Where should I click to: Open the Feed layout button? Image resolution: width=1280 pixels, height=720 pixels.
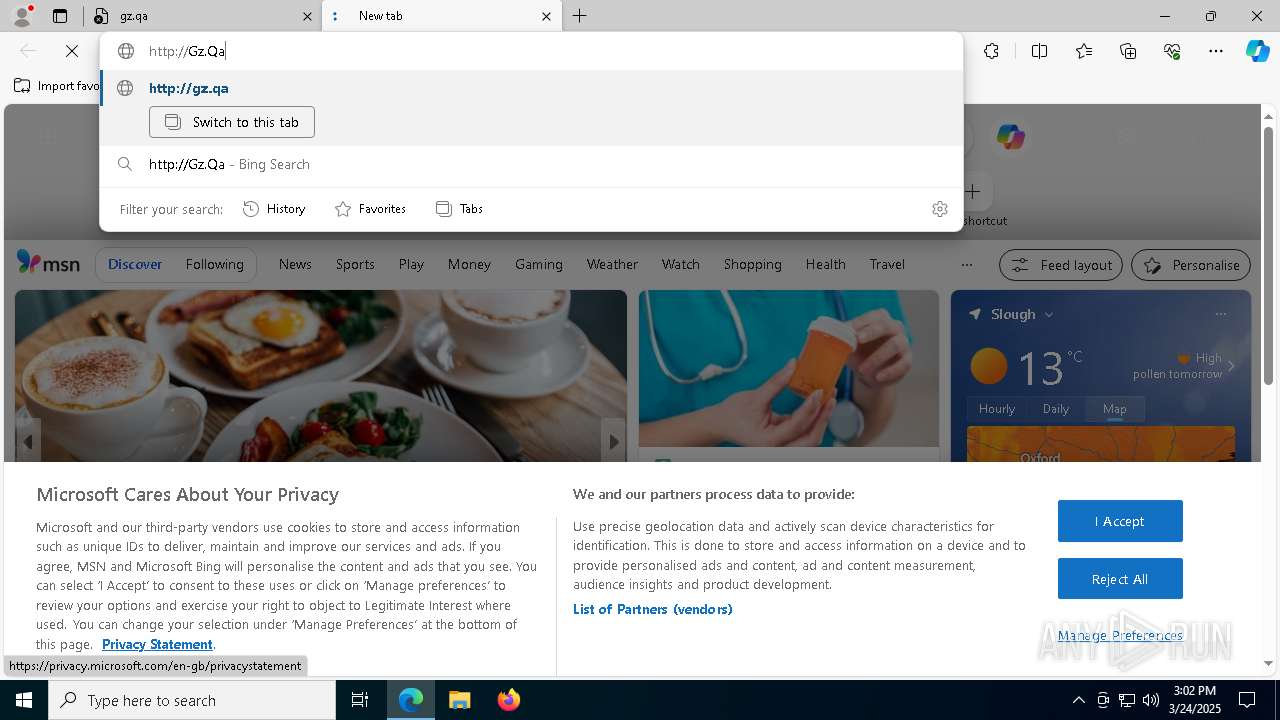[x=1061, y=265]
